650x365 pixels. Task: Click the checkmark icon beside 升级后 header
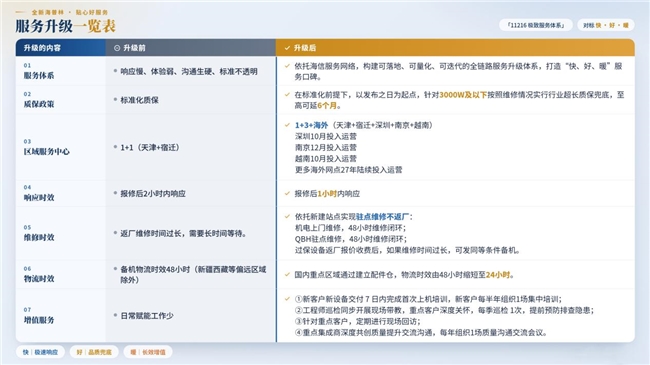pos(287,48)
